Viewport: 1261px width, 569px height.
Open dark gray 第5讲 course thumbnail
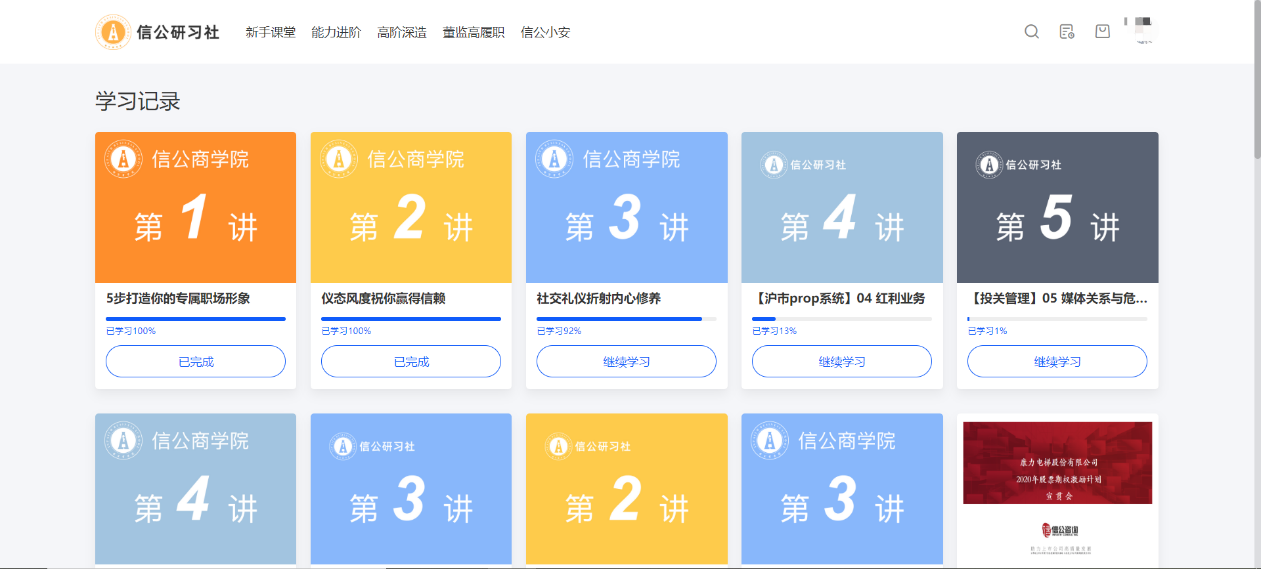pos(1057,207)
